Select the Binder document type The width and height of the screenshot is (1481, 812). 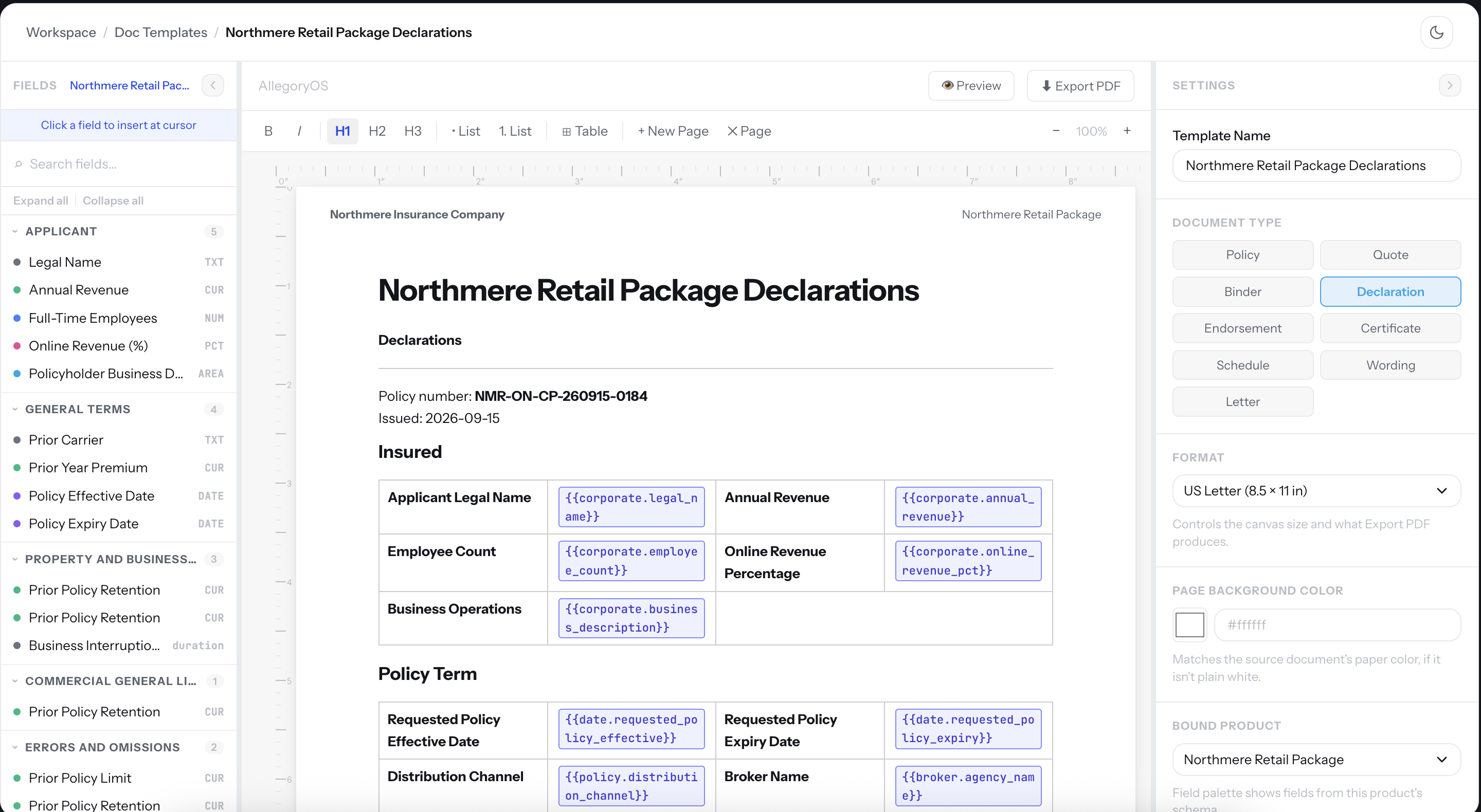1242,291
